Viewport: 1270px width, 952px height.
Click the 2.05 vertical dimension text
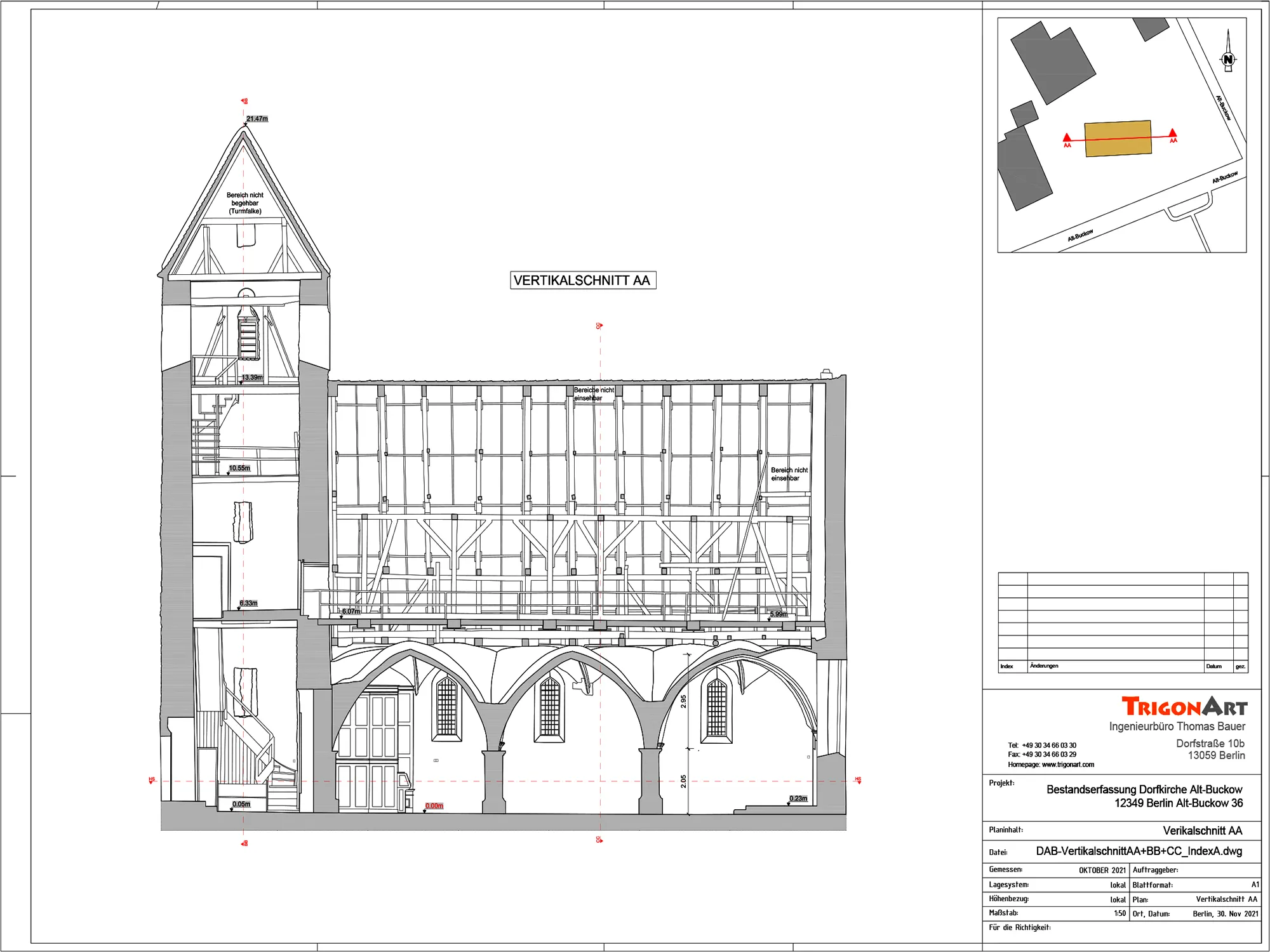pyautogui.click(x=684, y=781)
